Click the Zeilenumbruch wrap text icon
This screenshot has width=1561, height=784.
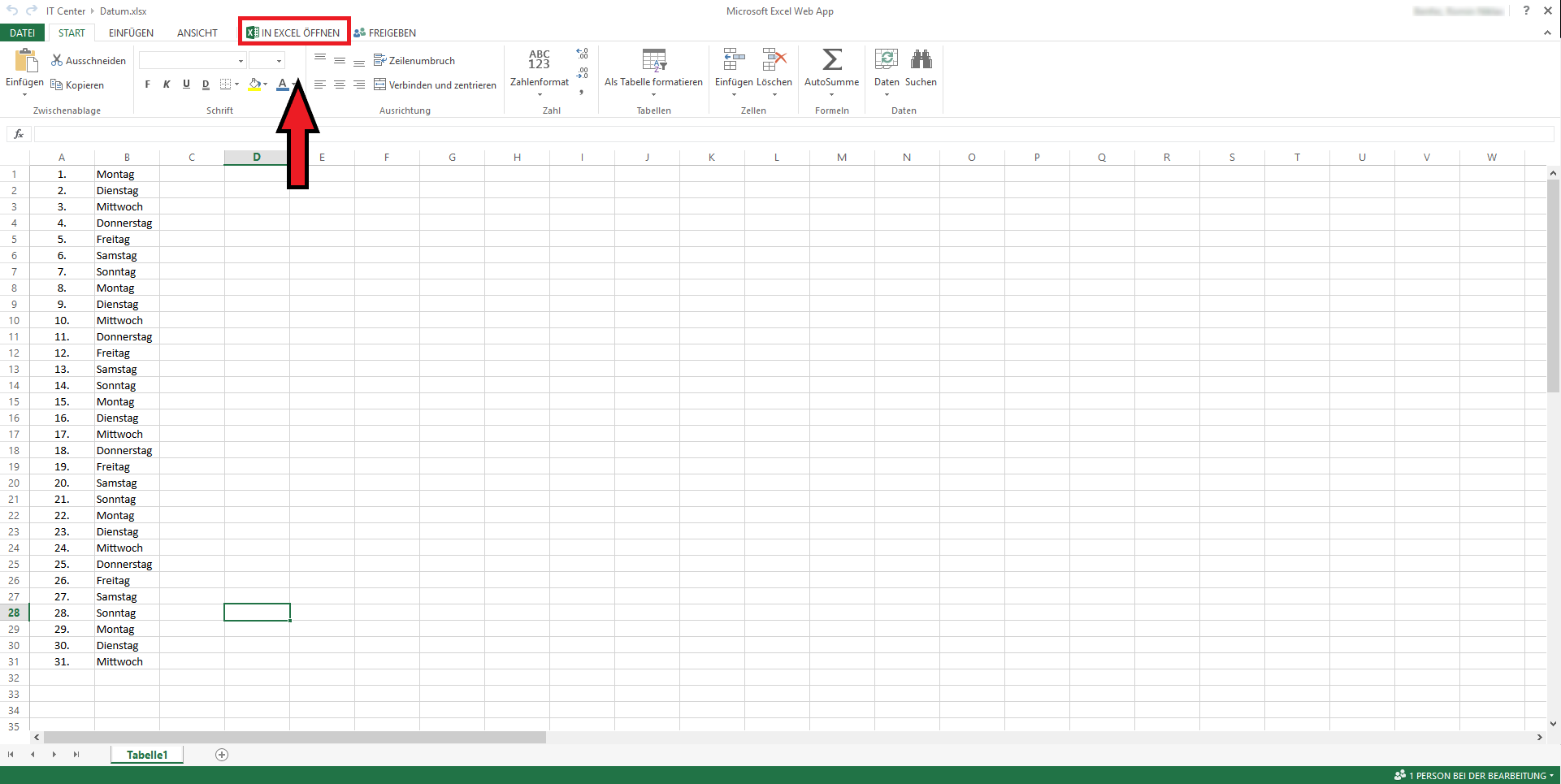tap(380, 60)
